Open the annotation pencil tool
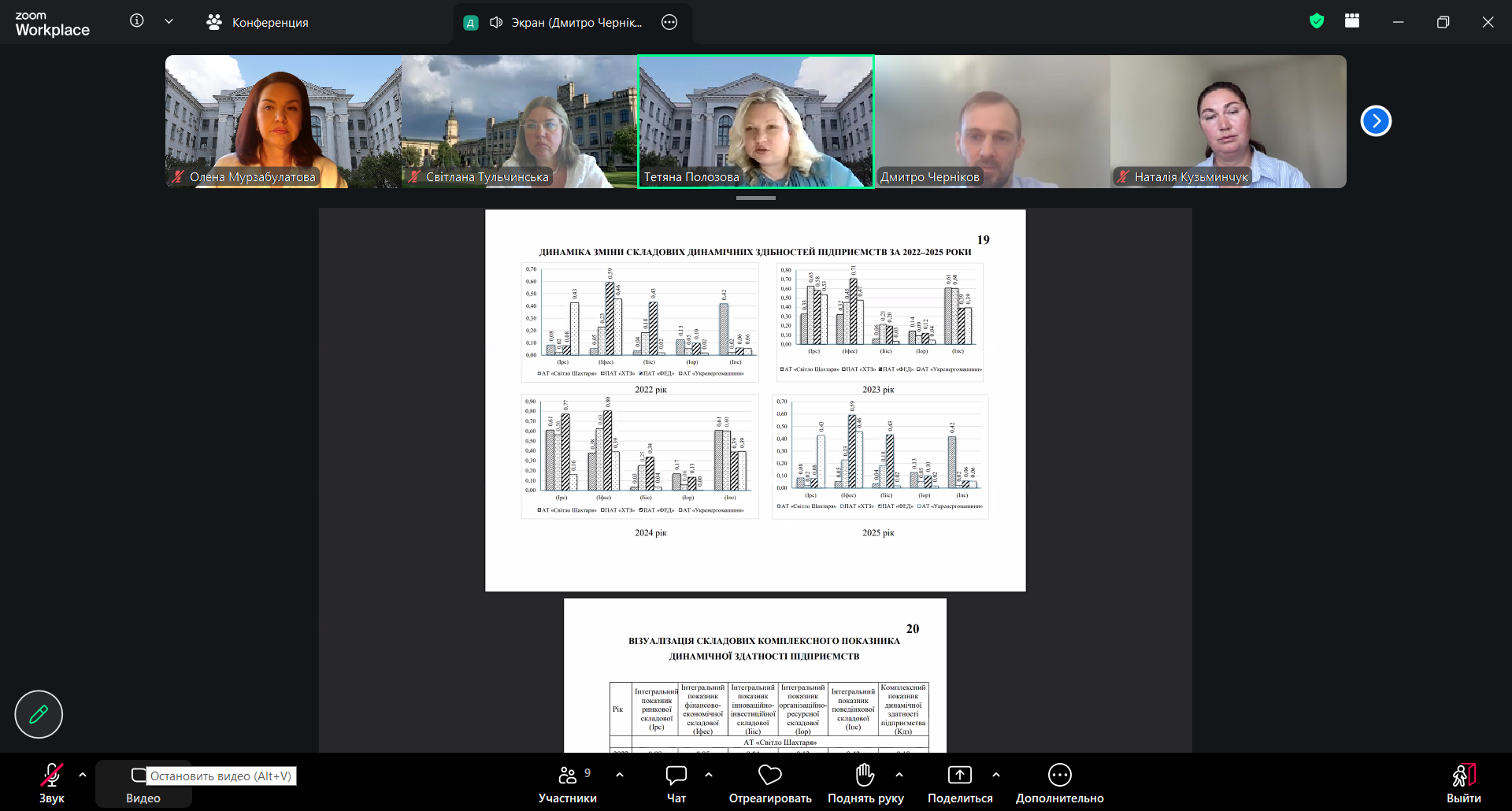Screen dimensions: 1512x811 click(39, 714)
